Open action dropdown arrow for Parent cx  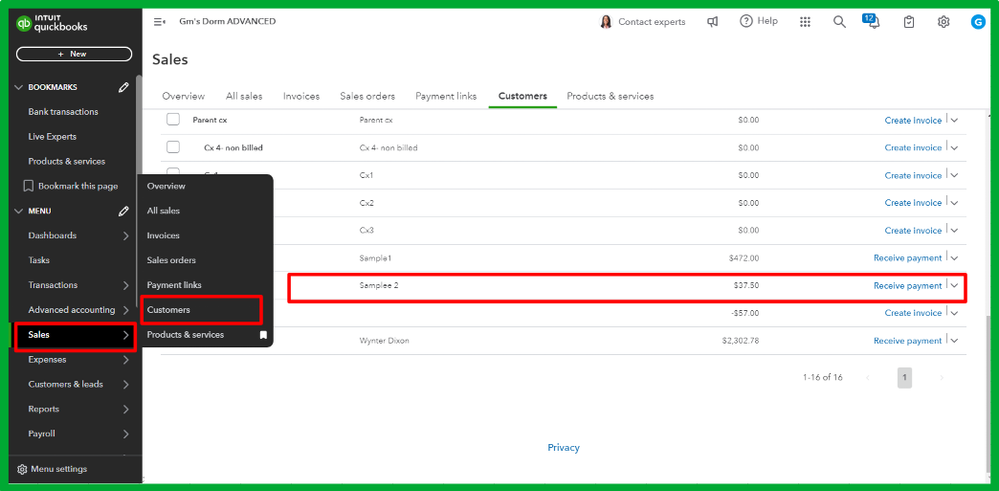click(954, 120)
